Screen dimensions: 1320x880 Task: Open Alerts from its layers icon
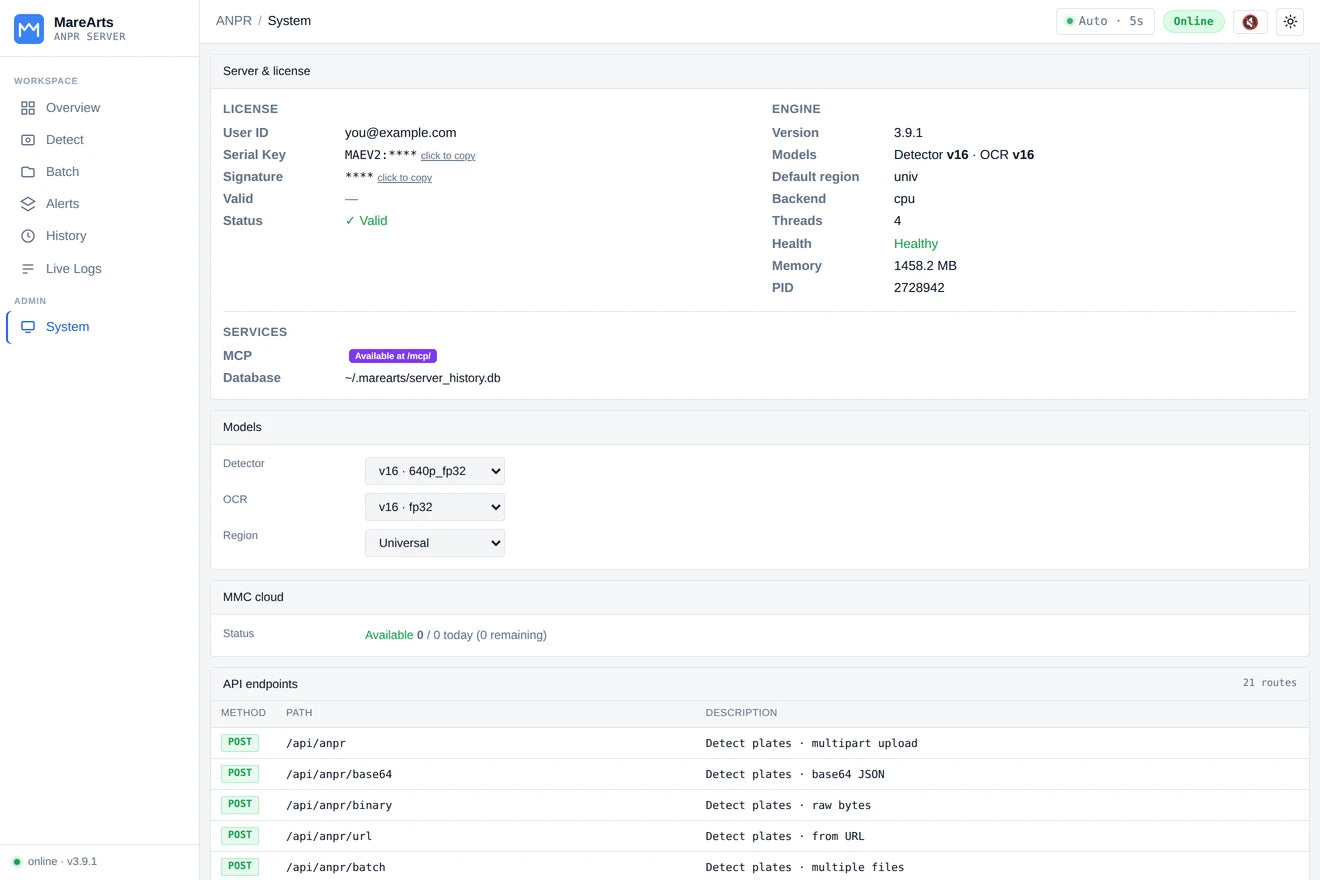[28, 204]
